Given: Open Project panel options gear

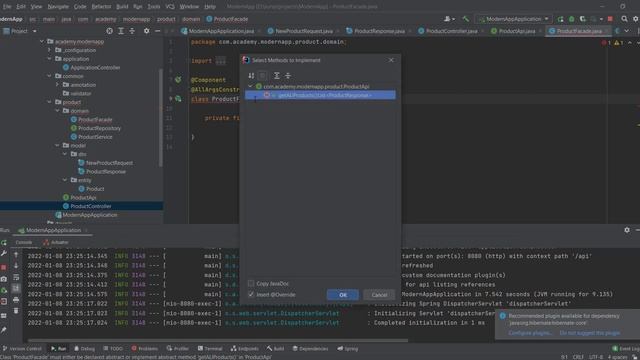Looking at the screenshot, I should click(x=147, y=31).
